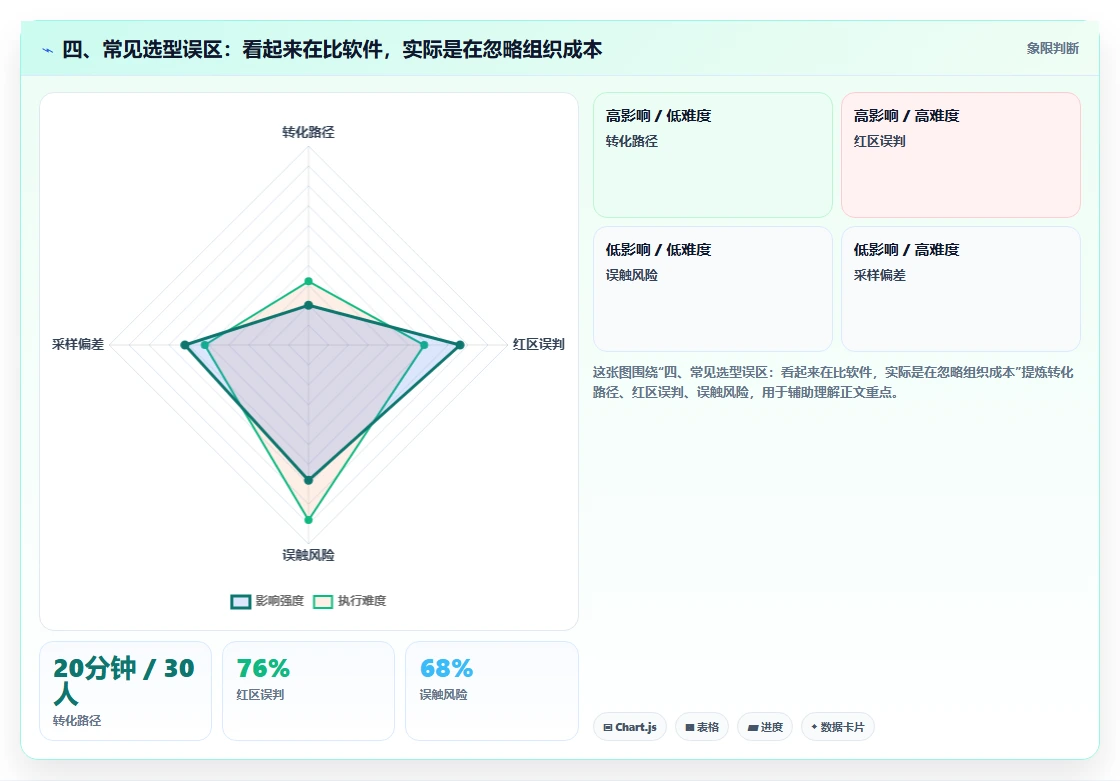
Task: Click the 76% value
Action: 263,668
